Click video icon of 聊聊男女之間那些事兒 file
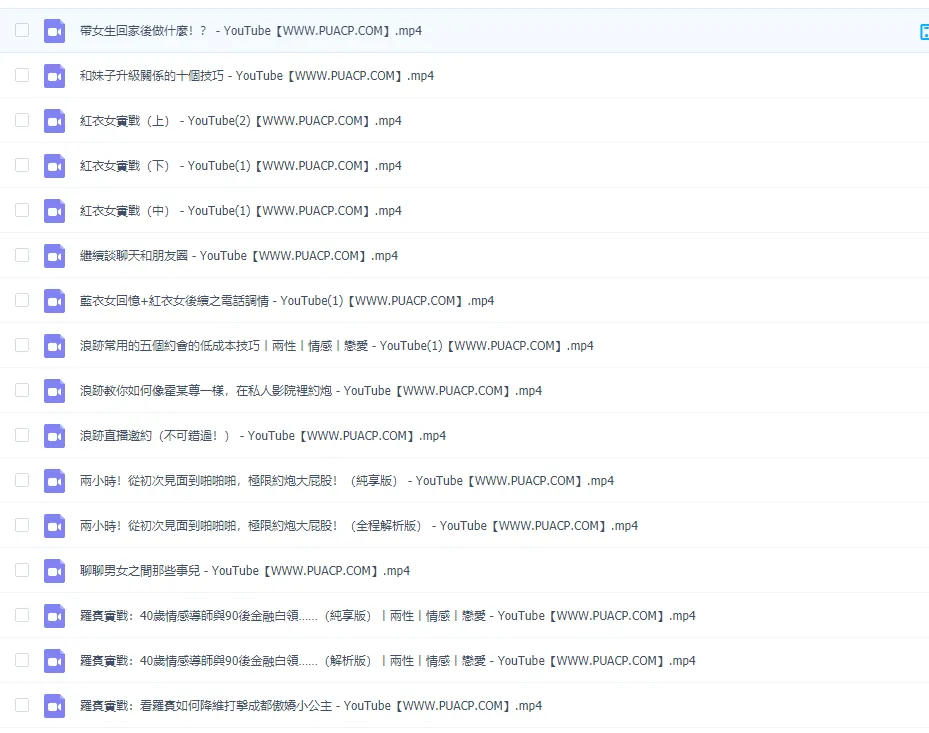The height and width of the screenshot is (733, 929). coord(55,571)
